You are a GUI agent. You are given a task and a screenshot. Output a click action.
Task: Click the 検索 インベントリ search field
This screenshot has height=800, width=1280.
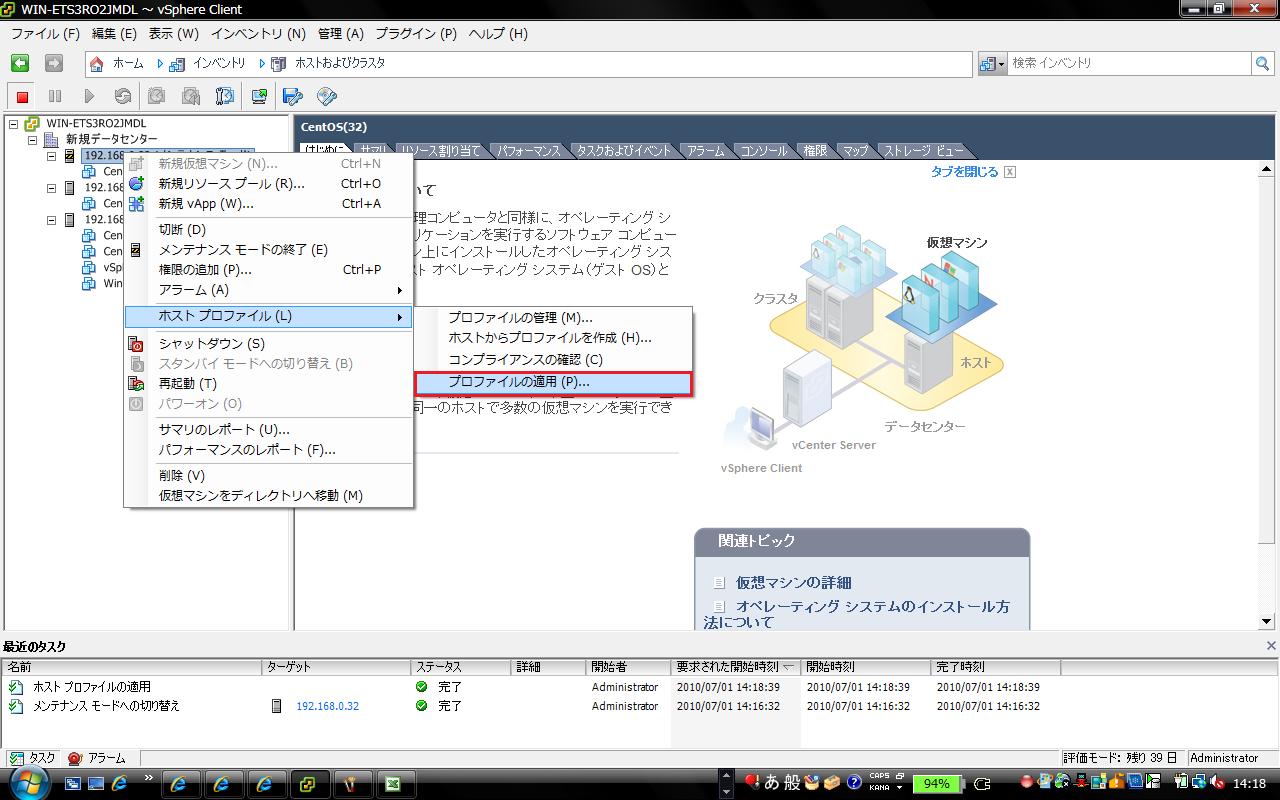point(1129,63)
